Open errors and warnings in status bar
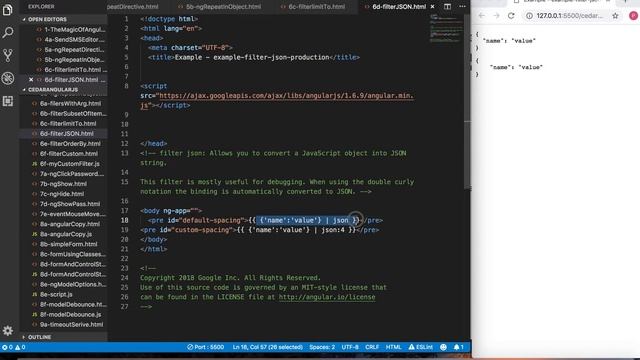This screenshot has height=360, width=640. (13, 347)
